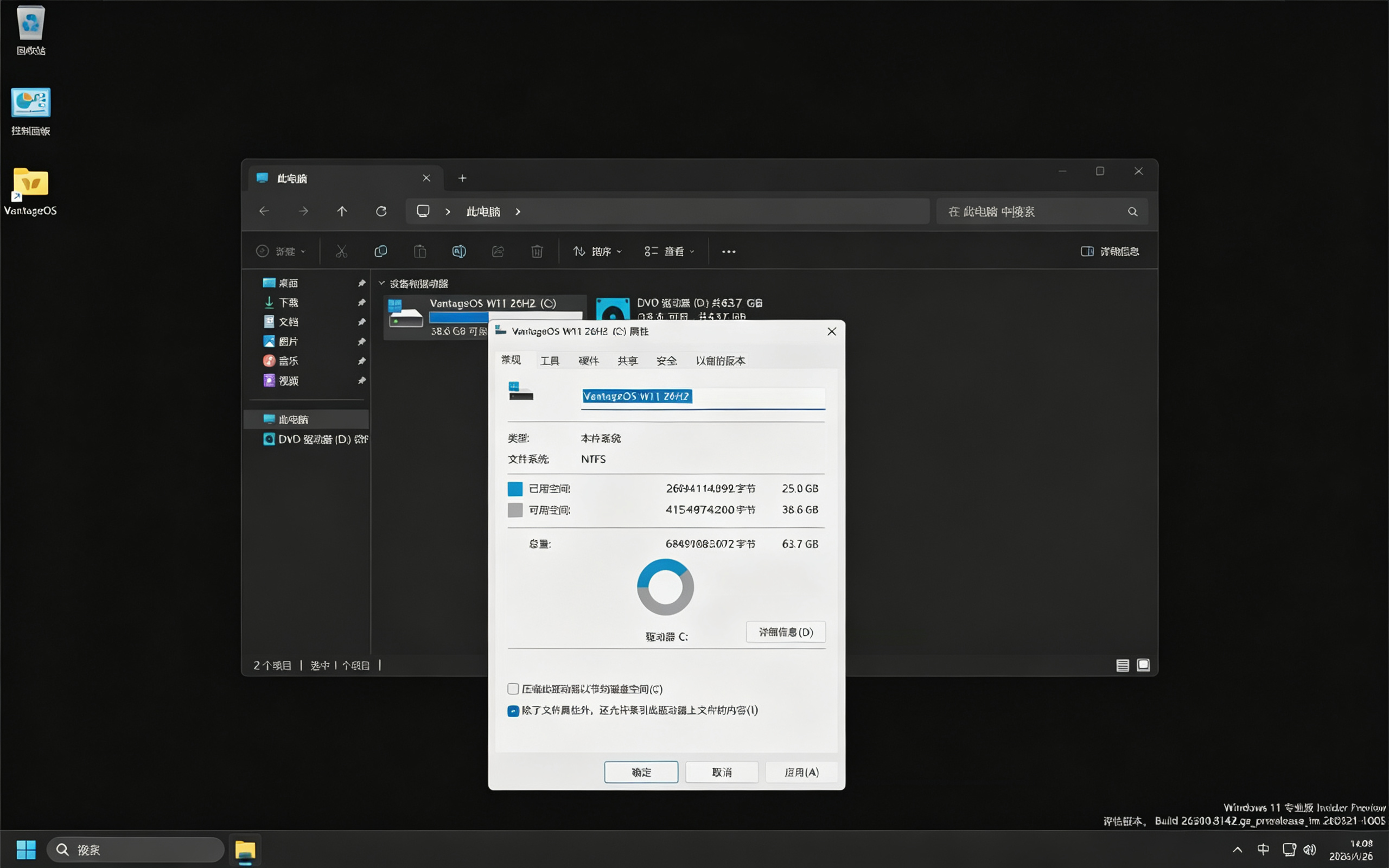Open the See more (...) toolbar menu
Screen dimensions: 1389x868
pyautogui.click(x=729, y=251)
